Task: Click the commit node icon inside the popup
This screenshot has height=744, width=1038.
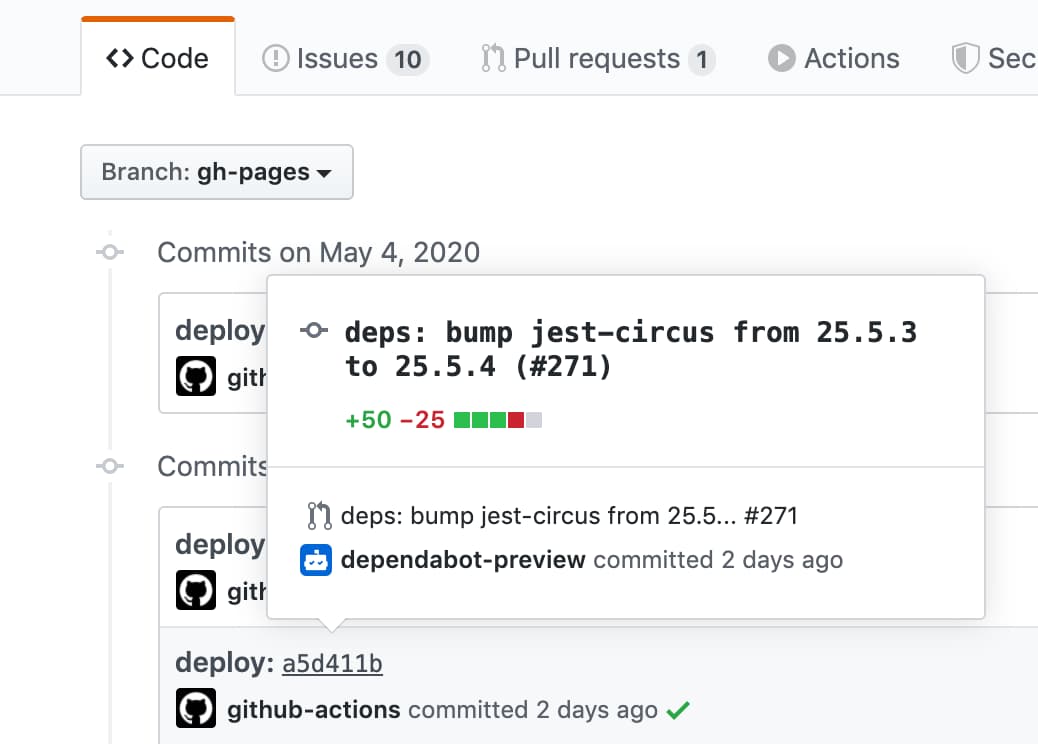Action: pos(313,330)
